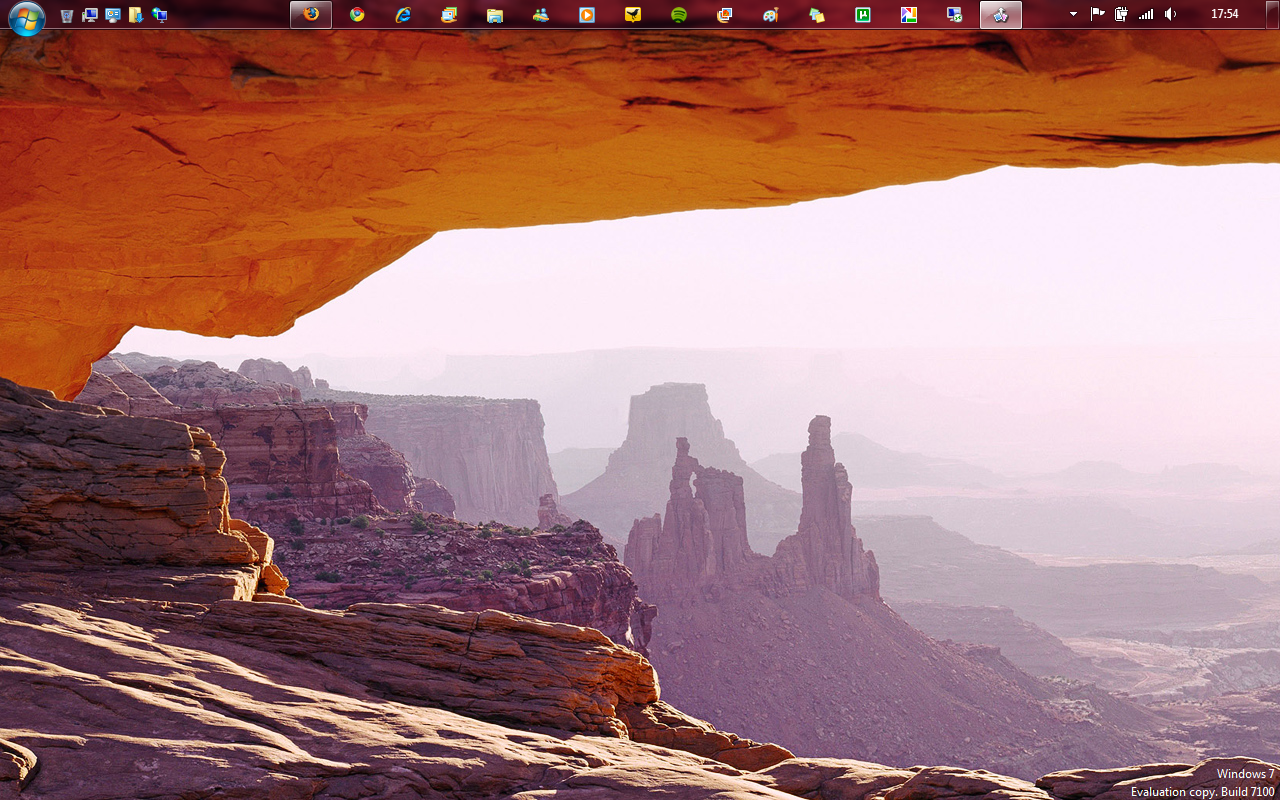Check the battery power tray icon
The width and height of the screenshot is (1280, 800).
pyautogui.click(x=1121, y=14)
